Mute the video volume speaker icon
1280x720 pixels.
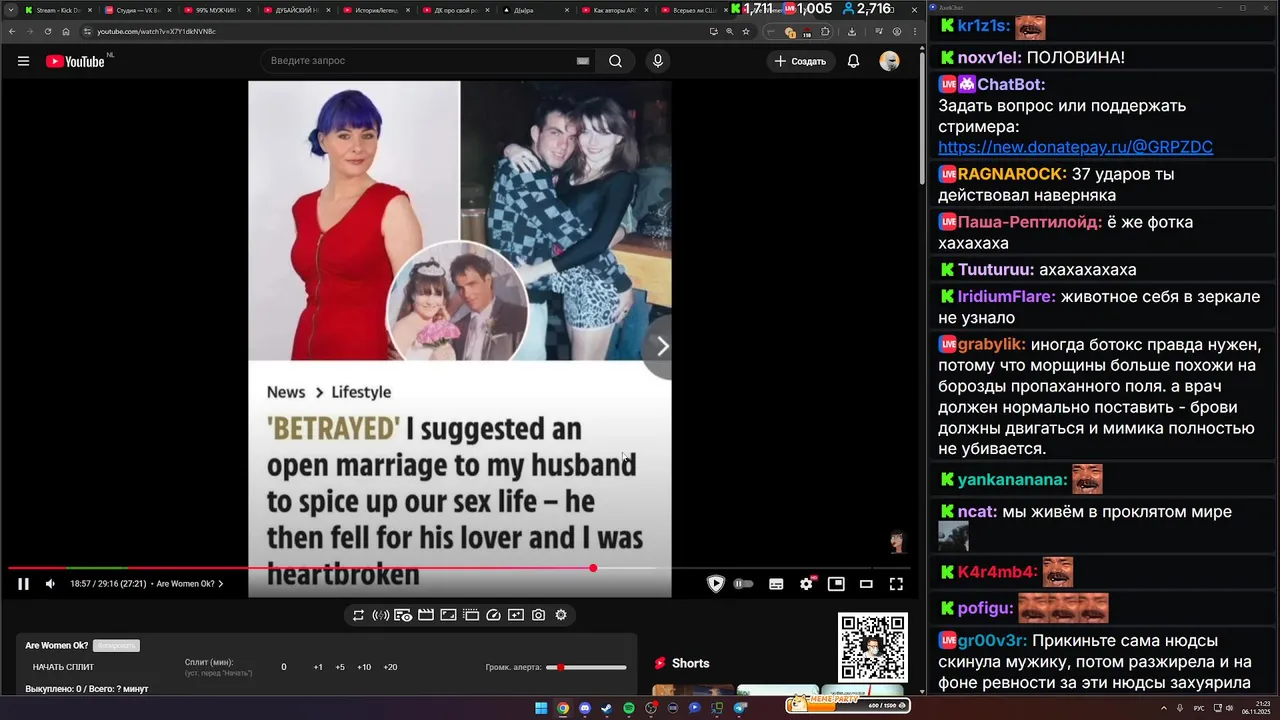[50, 584]
